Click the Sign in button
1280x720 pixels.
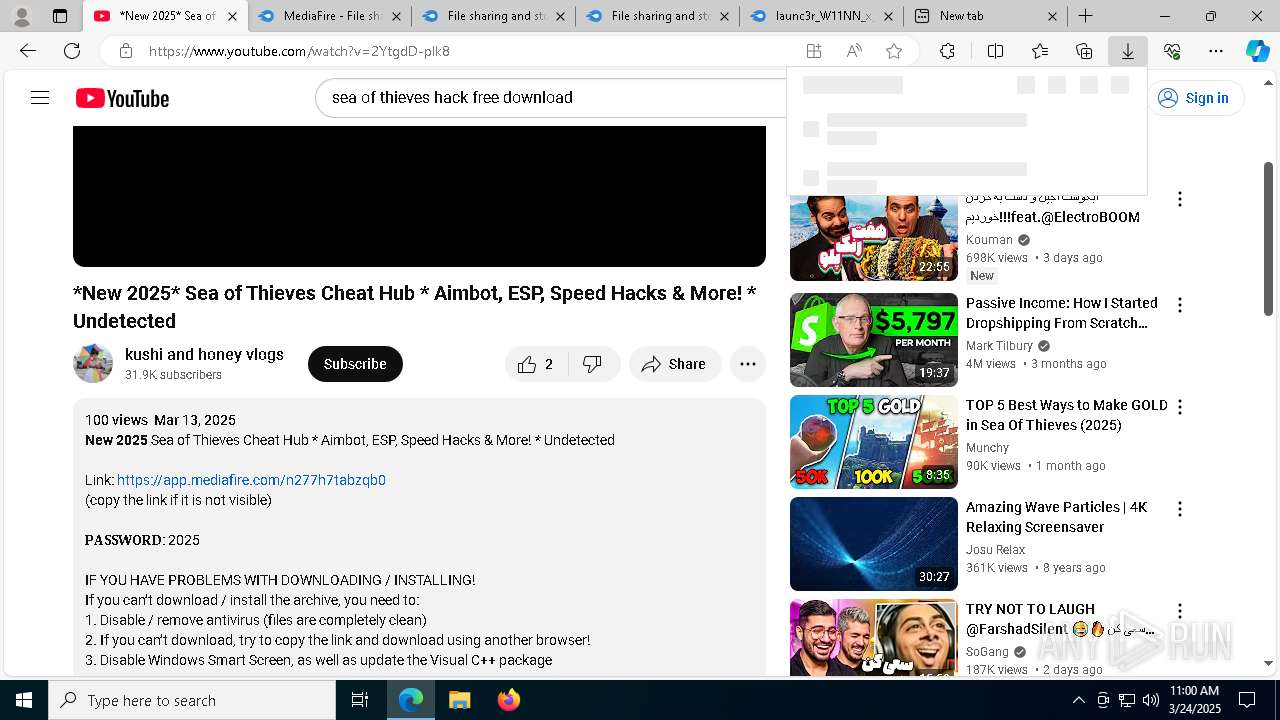point(1194,97)
